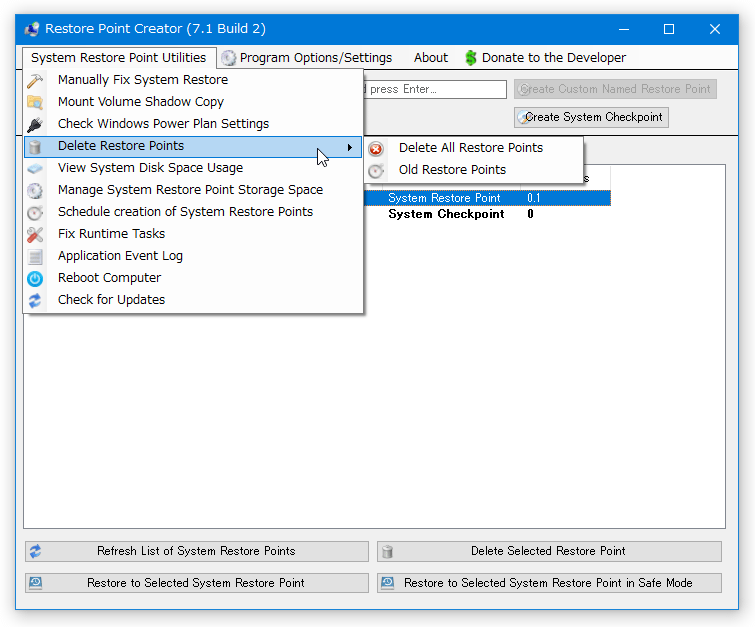Screen dimensions: 755x627
Task: Click the disc icon beside Manage System Restore Point Storage Space
Action: point(35,191)
